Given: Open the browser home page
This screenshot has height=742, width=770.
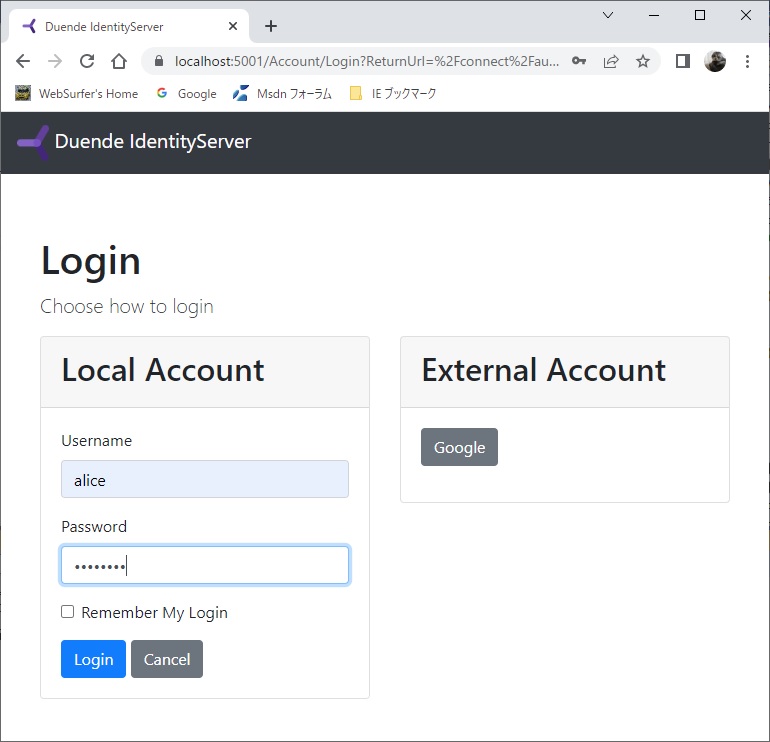Looking at the screenshot, I should tap(119, 61).
